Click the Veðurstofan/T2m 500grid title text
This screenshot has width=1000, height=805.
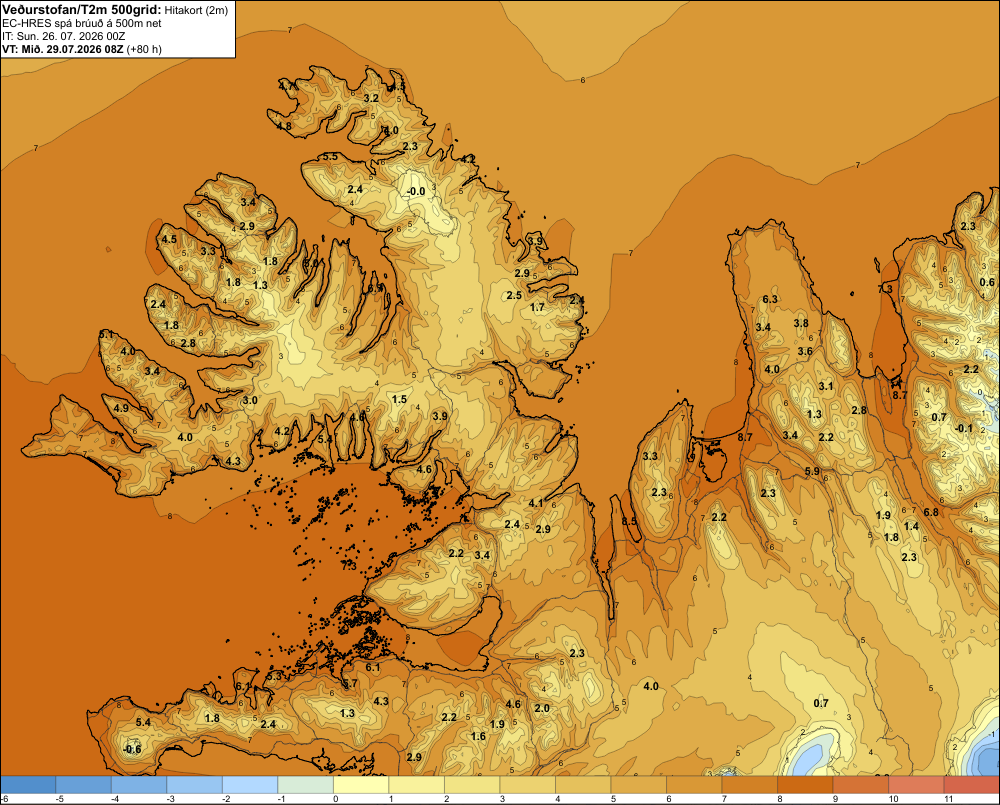point(82,9)
